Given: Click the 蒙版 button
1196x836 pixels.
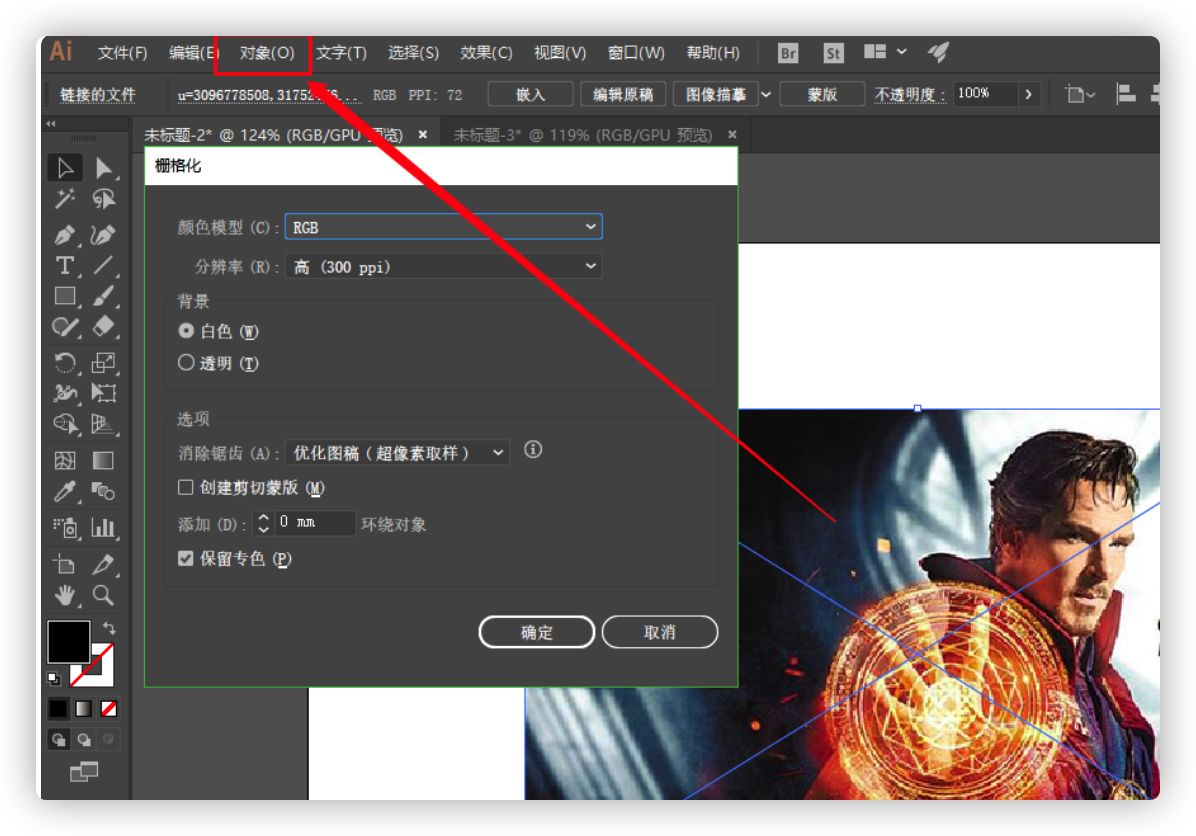Looking at the screenshot, I should click(x=822, y=95).
